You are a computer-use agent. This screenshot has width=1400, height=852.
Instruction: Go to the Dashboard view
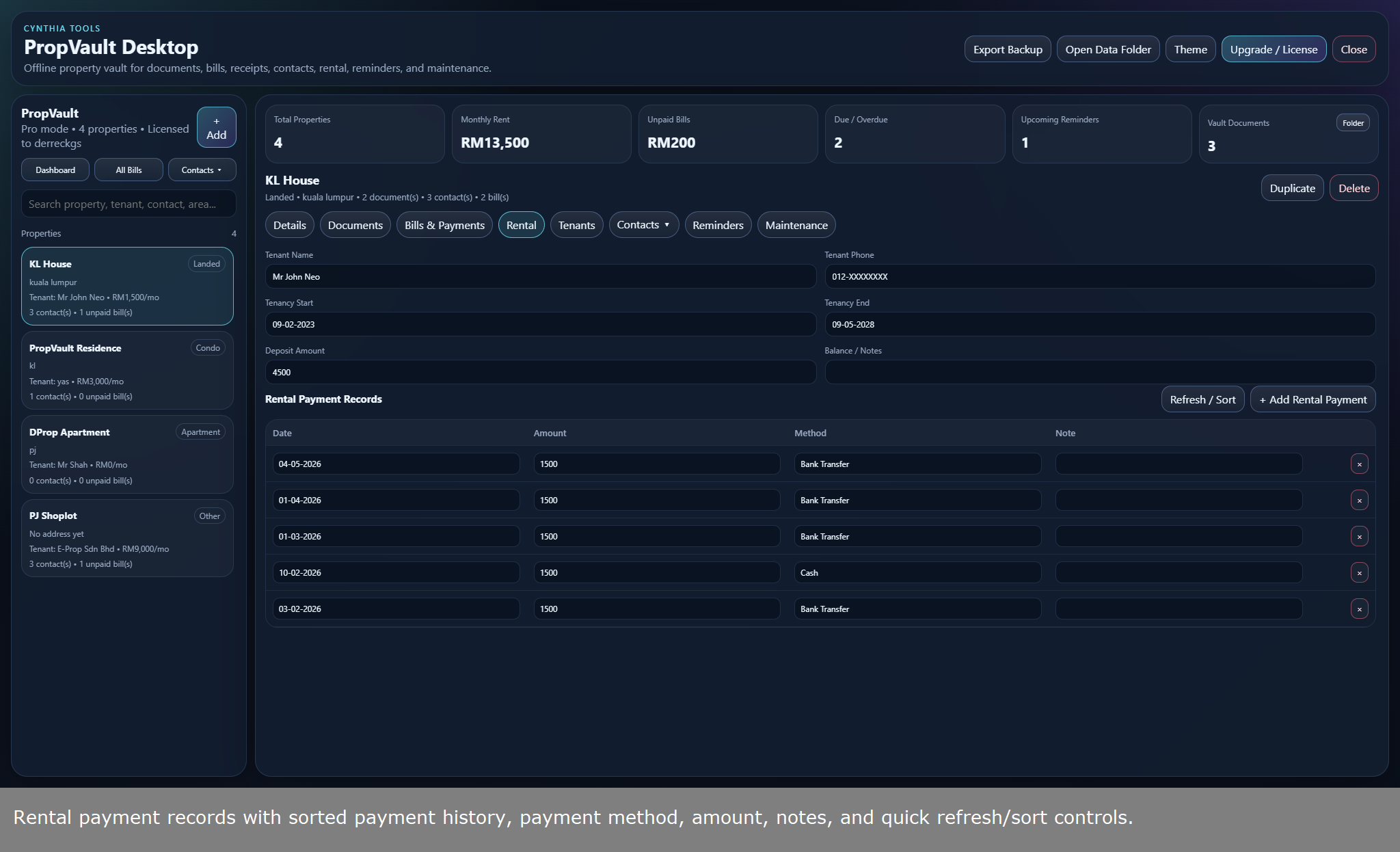tap(55, 170)
